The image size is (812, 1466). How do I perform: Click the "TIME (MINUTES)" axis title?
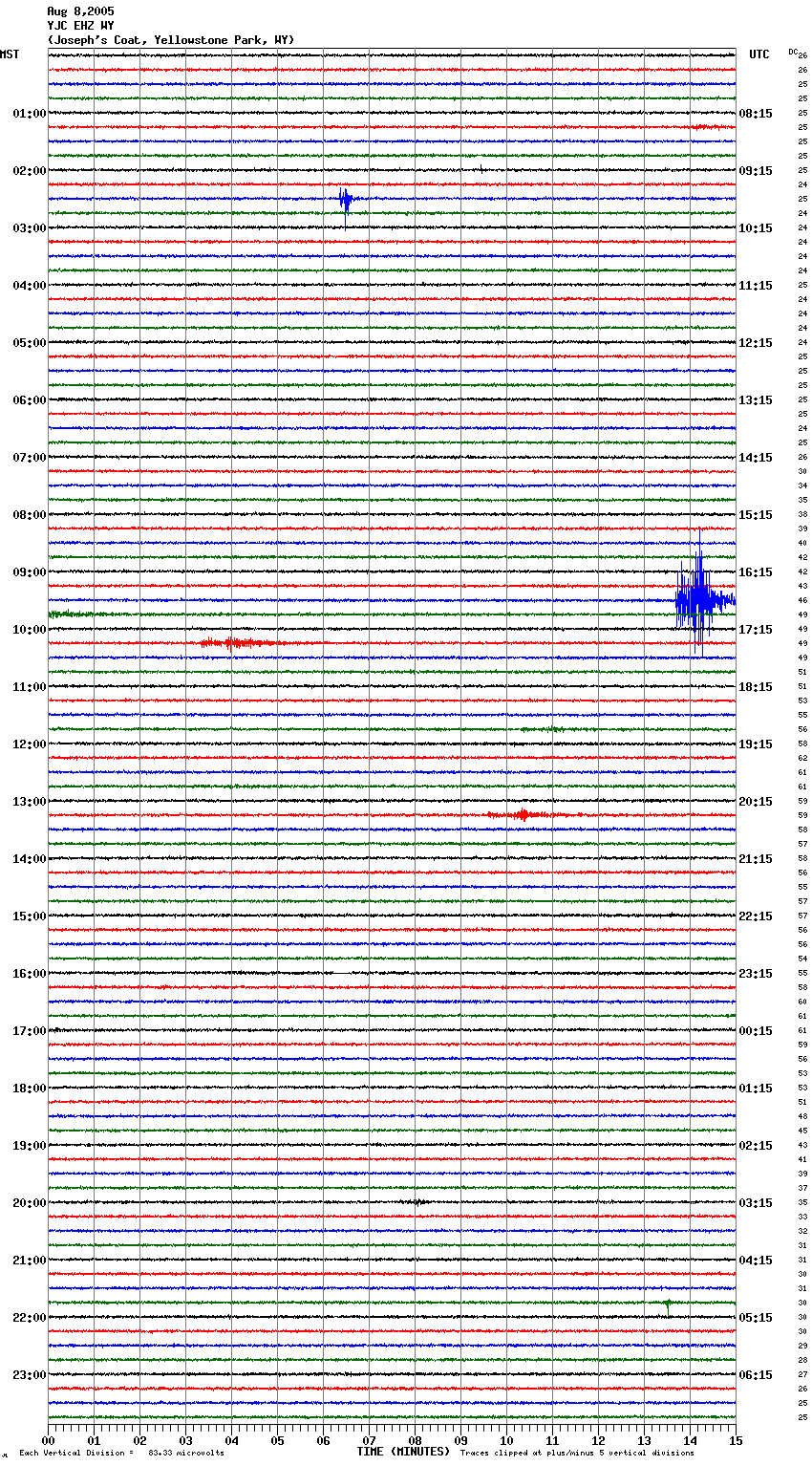(403, 1452)
